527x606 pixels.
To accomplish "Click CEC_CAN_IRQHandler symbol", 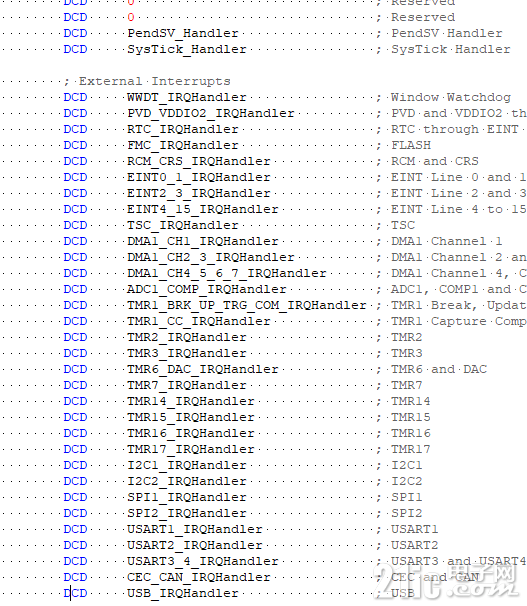I will (199, 577).
